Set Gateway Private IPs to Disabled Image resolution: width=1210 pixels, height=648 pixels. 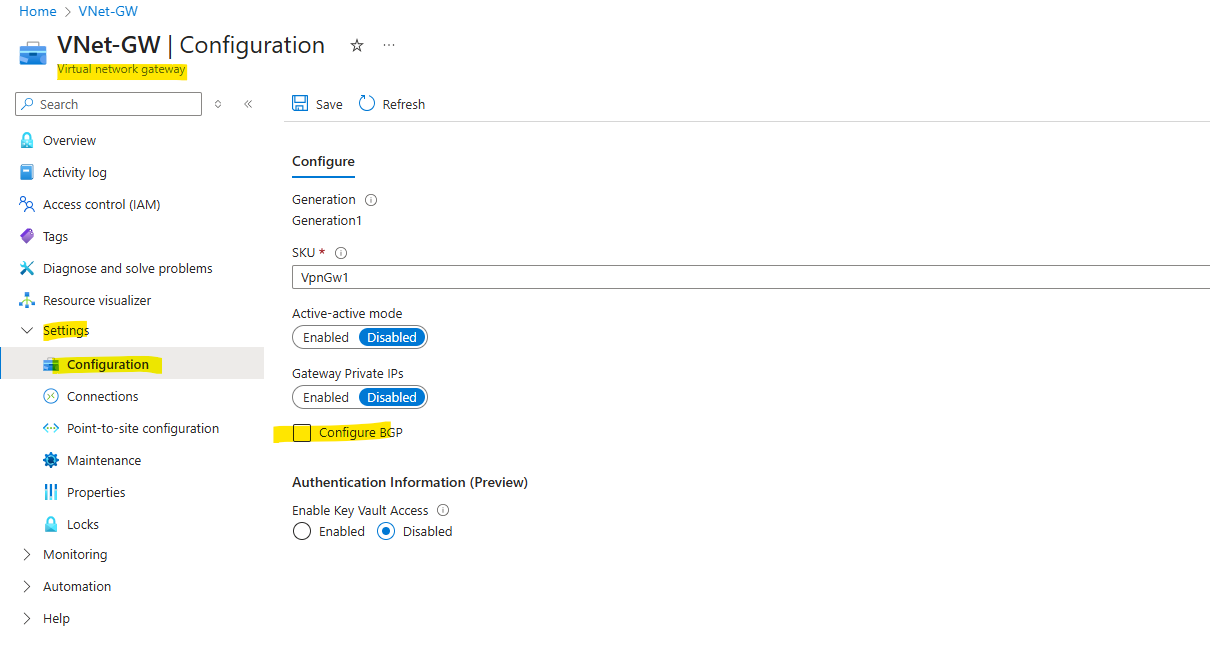click(x=392, y=397)
